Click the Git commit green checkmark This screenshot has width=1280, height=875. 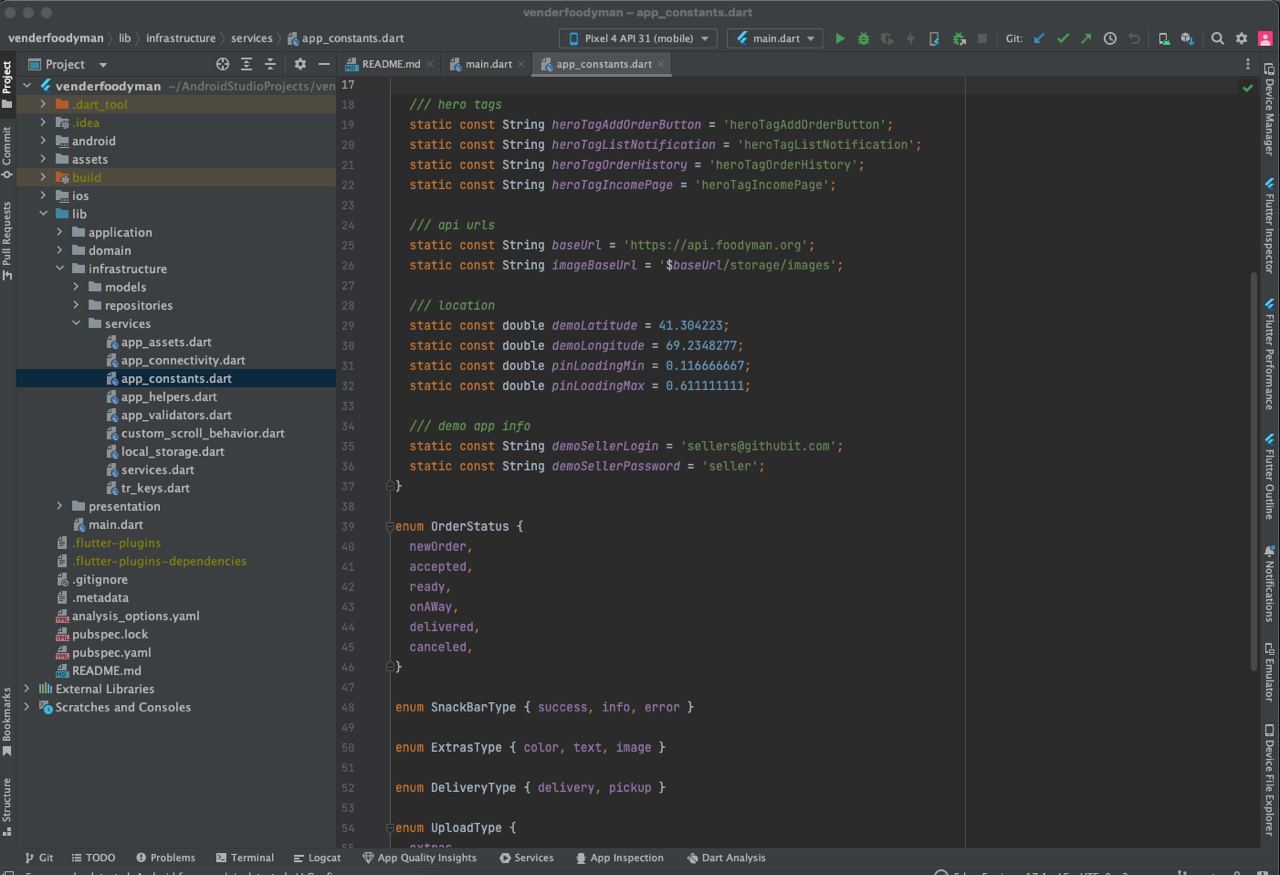coord(1063,38)
